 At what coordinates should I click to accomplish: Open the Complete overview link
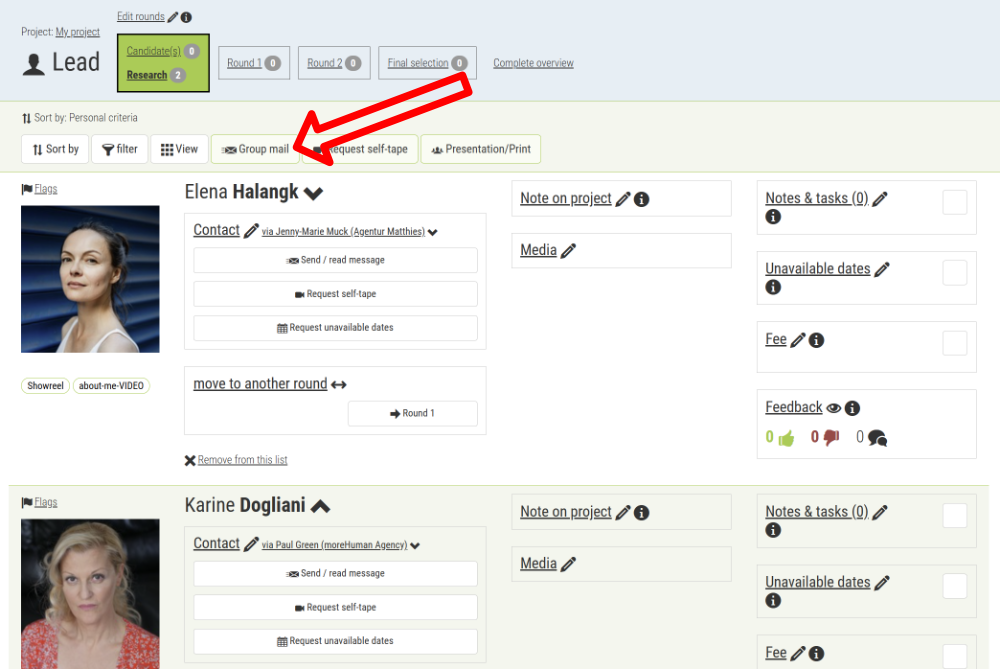coord(533,63)
